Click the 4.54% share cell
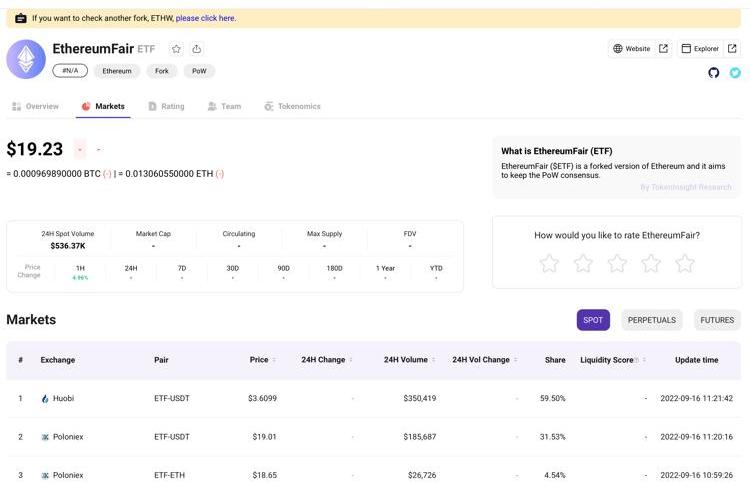750x488 pixels. pyautogui.click(x=555, y=475)
